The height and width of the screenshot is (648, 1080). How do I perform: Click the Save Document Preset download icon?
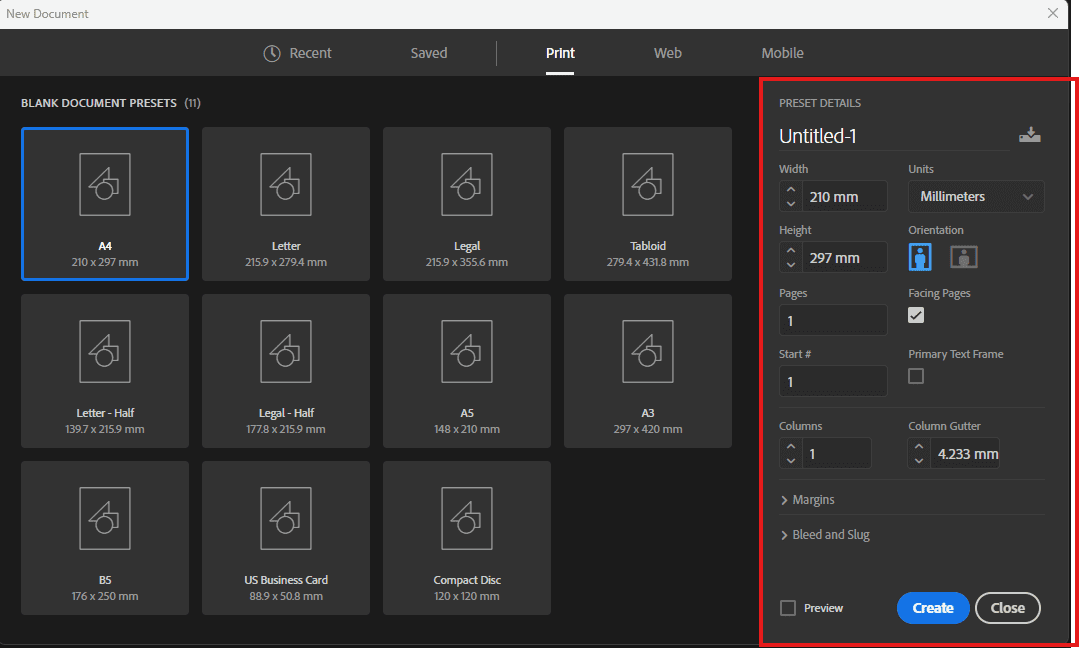tap(1030, 135)
